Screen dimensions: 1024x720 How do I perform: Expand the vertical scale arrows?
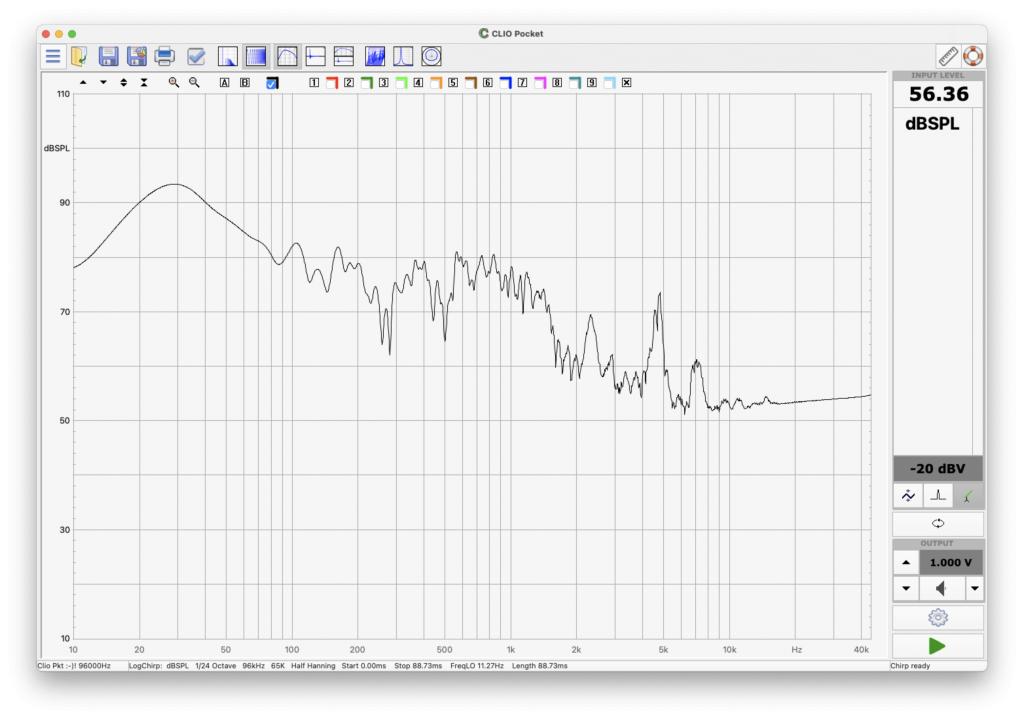coord(123,82)
